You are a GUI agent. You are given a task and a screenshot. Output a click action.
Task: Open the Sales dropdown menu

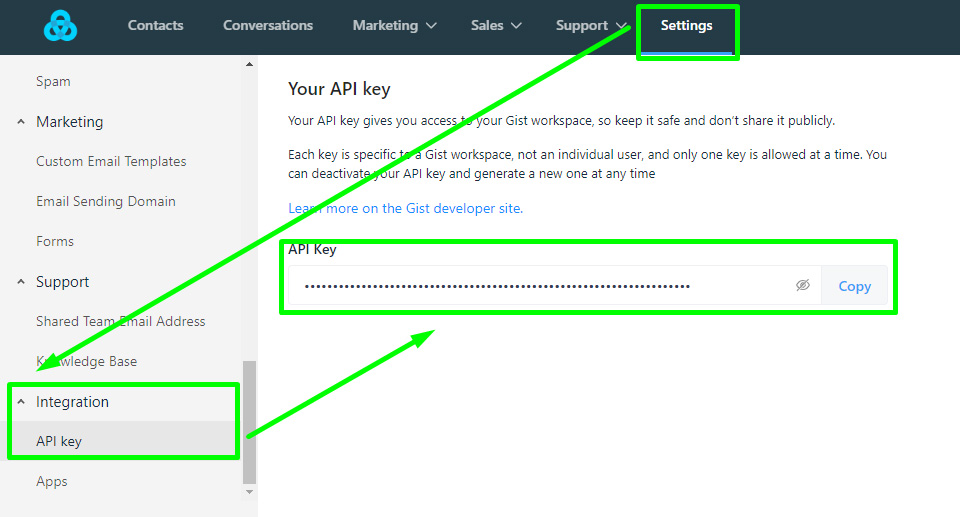tap(496, 26)
